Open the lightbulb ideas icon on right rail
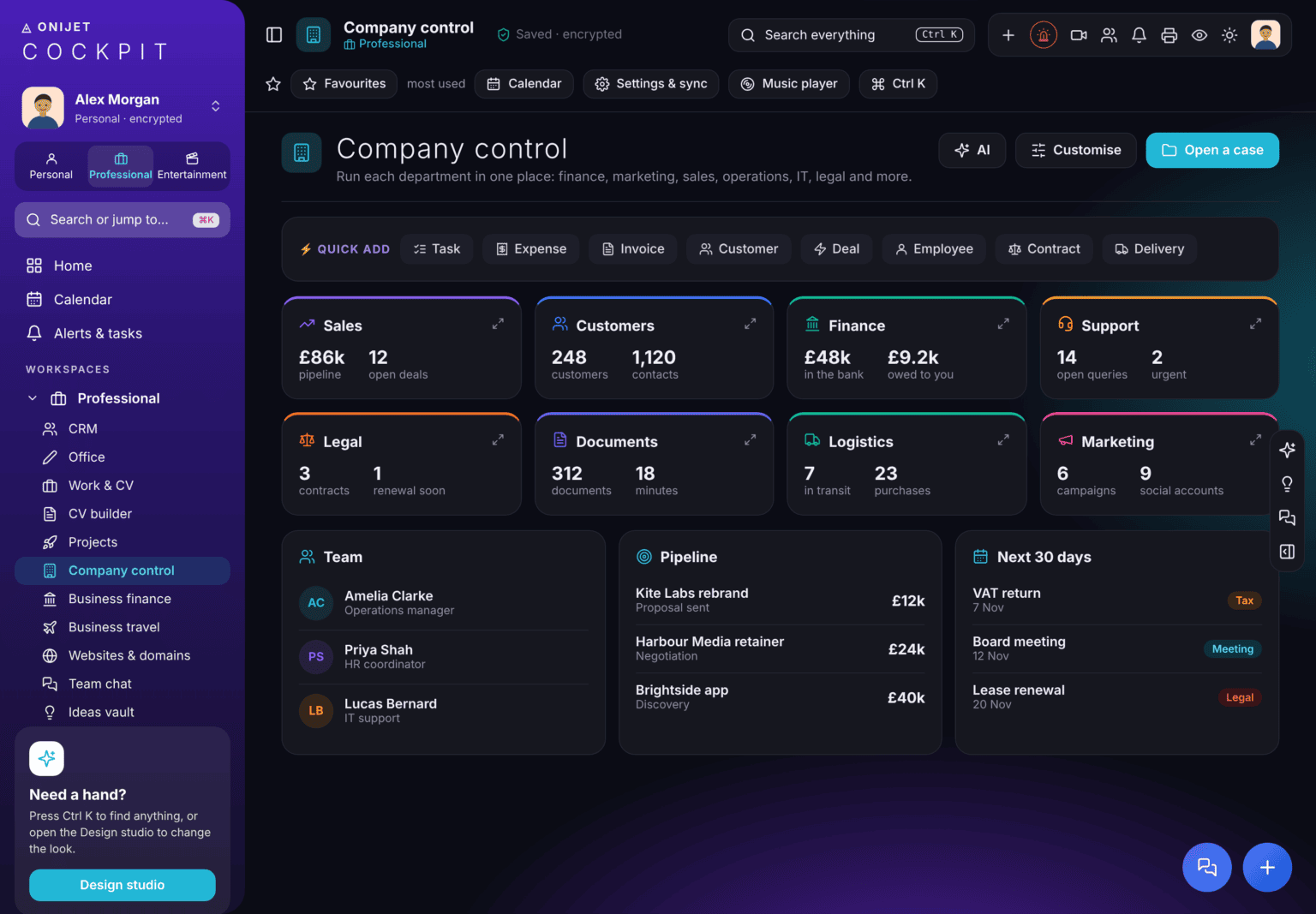This screenshot has width=1316, height=914. [1287, 484]
